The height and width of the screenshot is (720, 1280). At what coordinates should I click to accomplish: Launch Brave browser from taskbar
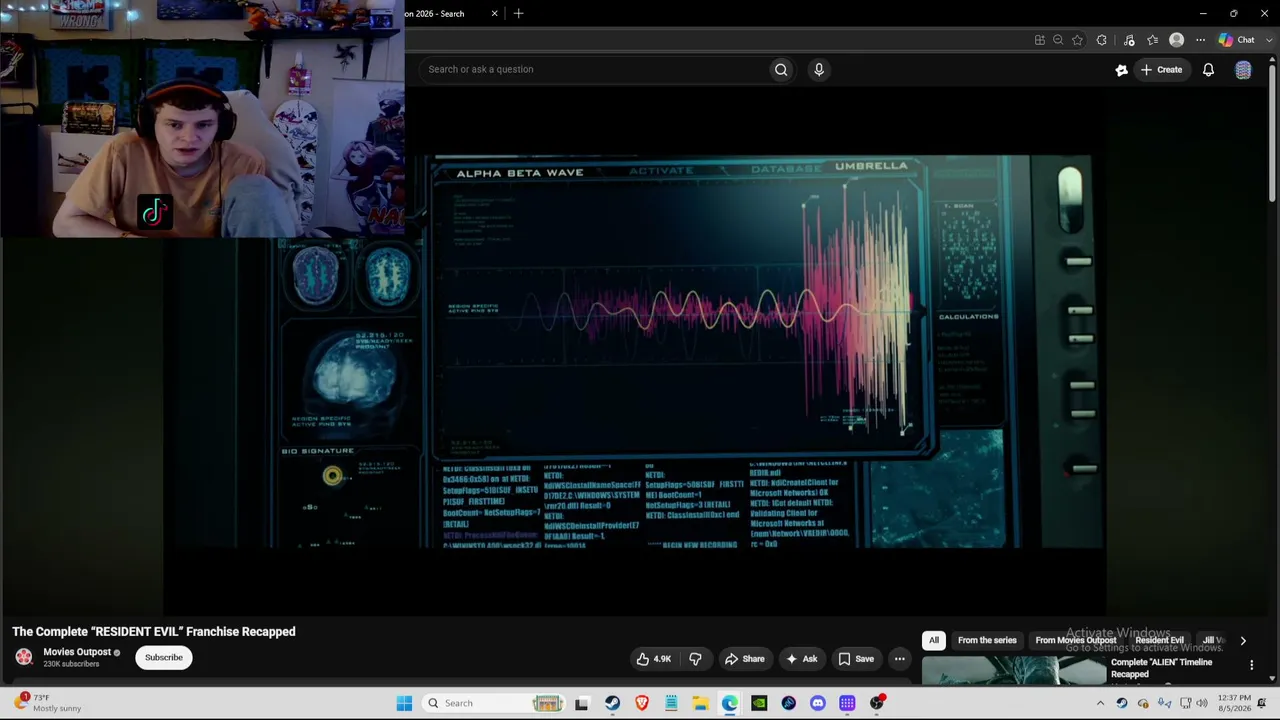pos(642,703)
